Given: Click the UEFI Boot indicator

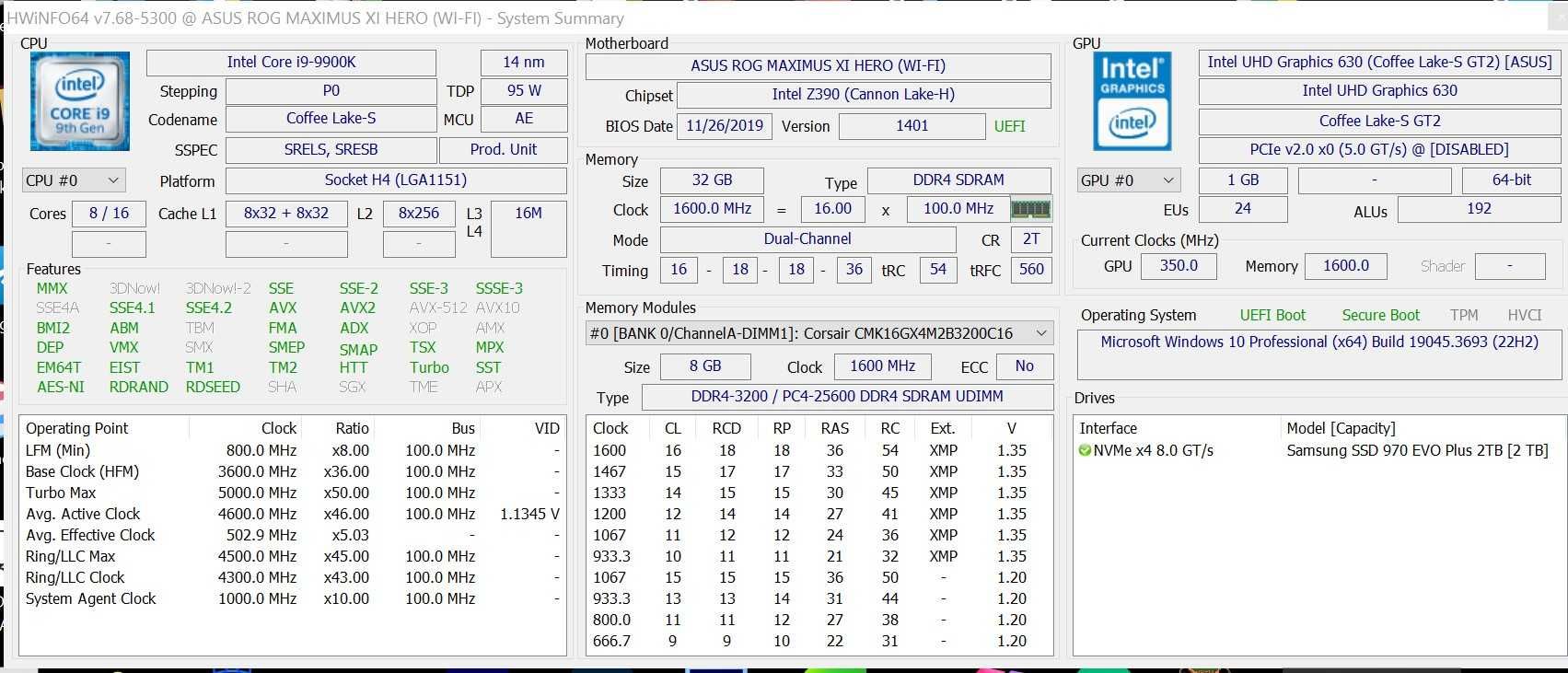Looking at the screenshot, I should click(1272, 315).
